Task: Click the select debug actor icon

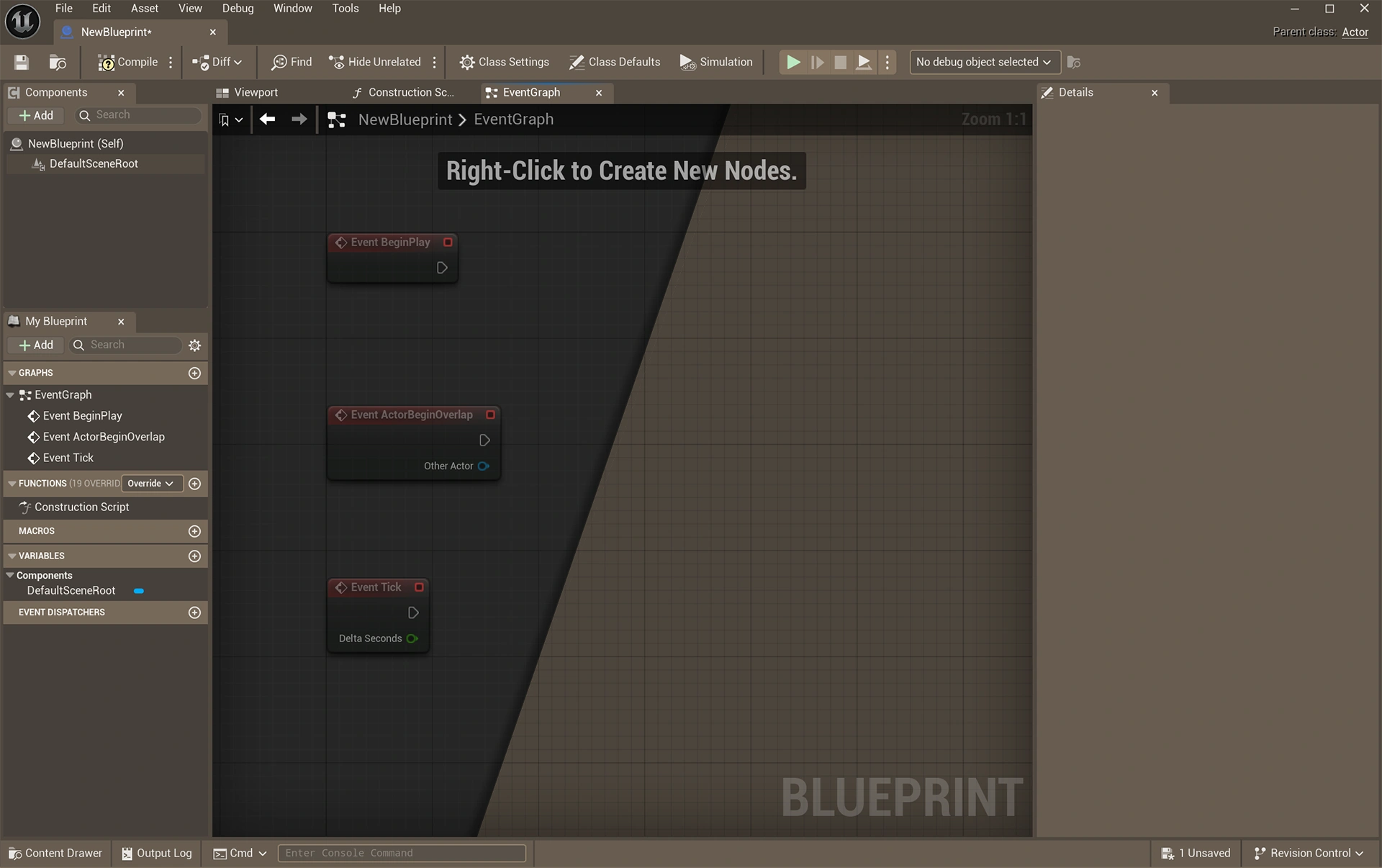Action: point(1073,63)
